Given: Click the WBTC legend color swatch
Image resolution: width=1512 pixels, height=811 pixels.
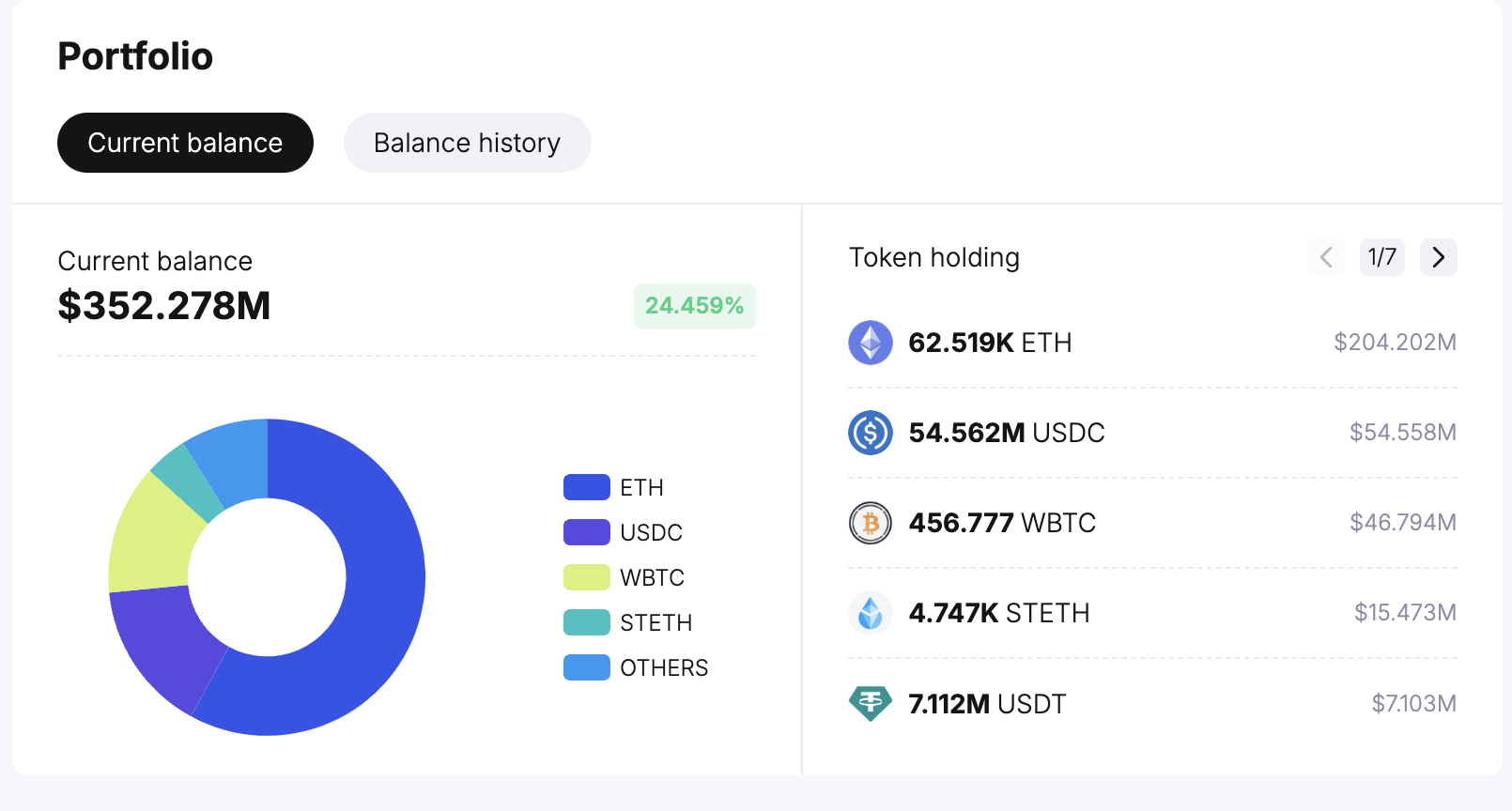Looking at the screenshot, I should click(x=586, y=577).
